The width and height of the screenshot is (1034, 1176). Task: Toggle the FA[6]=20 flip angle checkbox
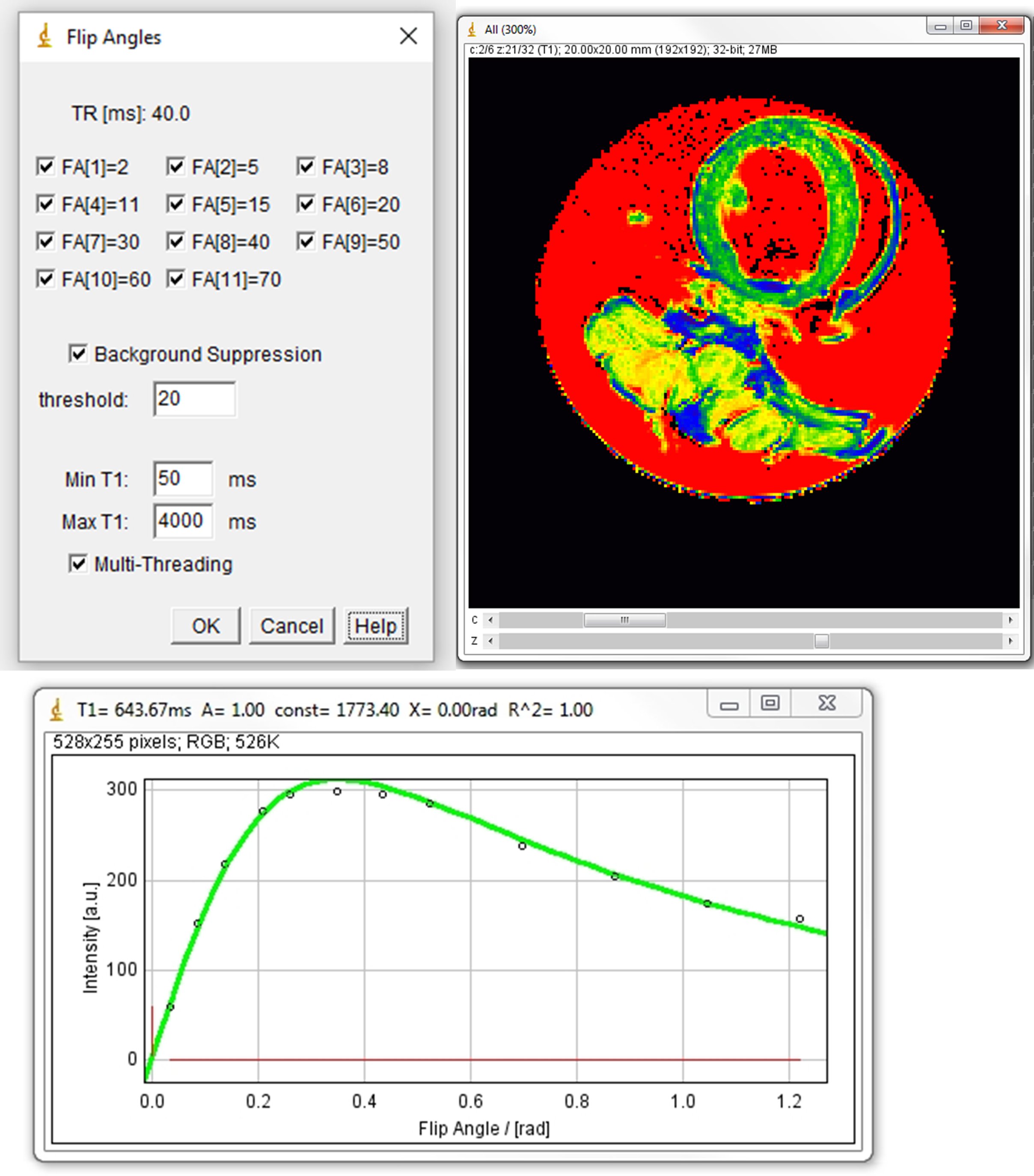point(306,204)
